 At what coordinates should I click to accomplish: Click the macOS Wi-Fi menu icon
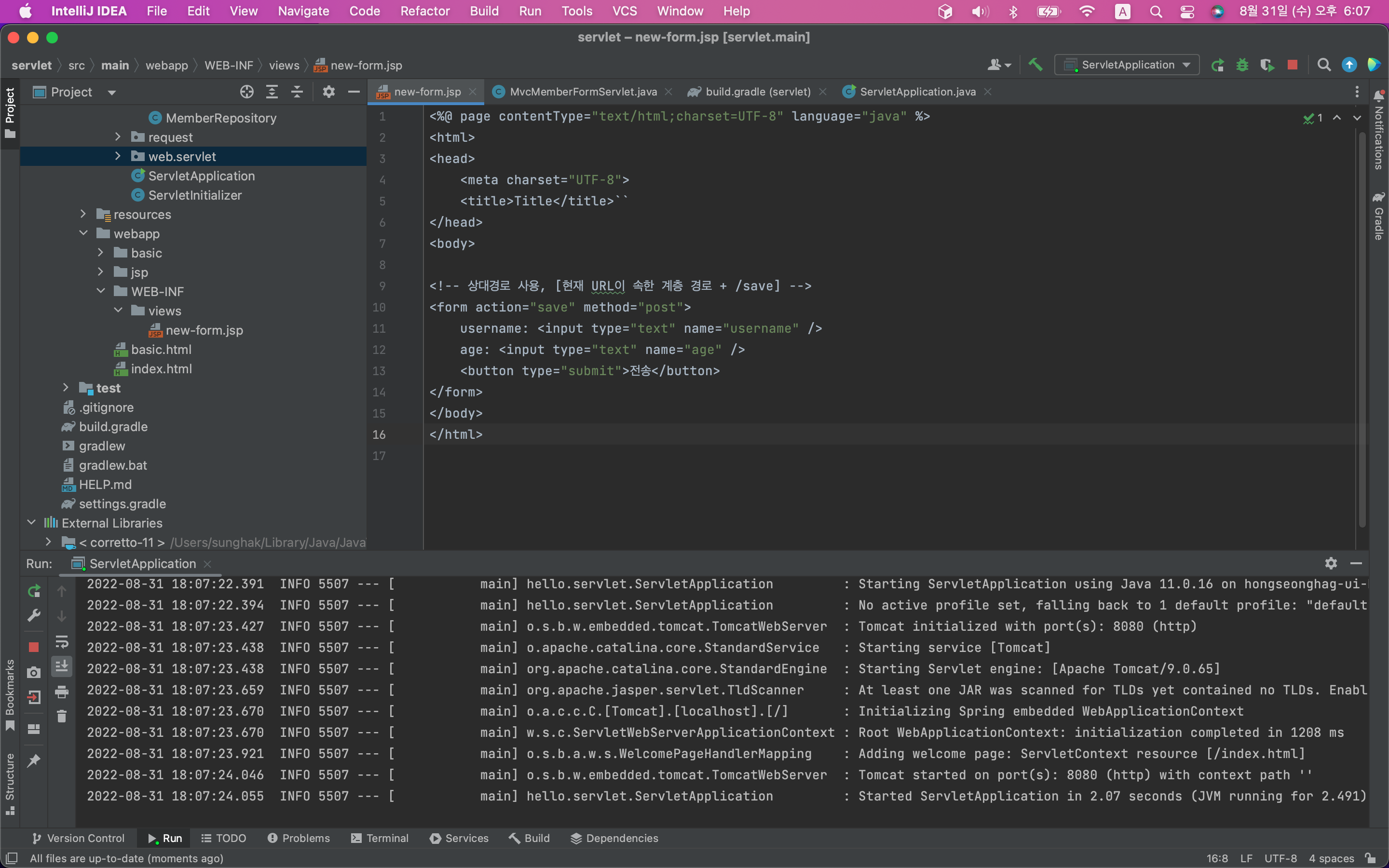coord(1087,12)
